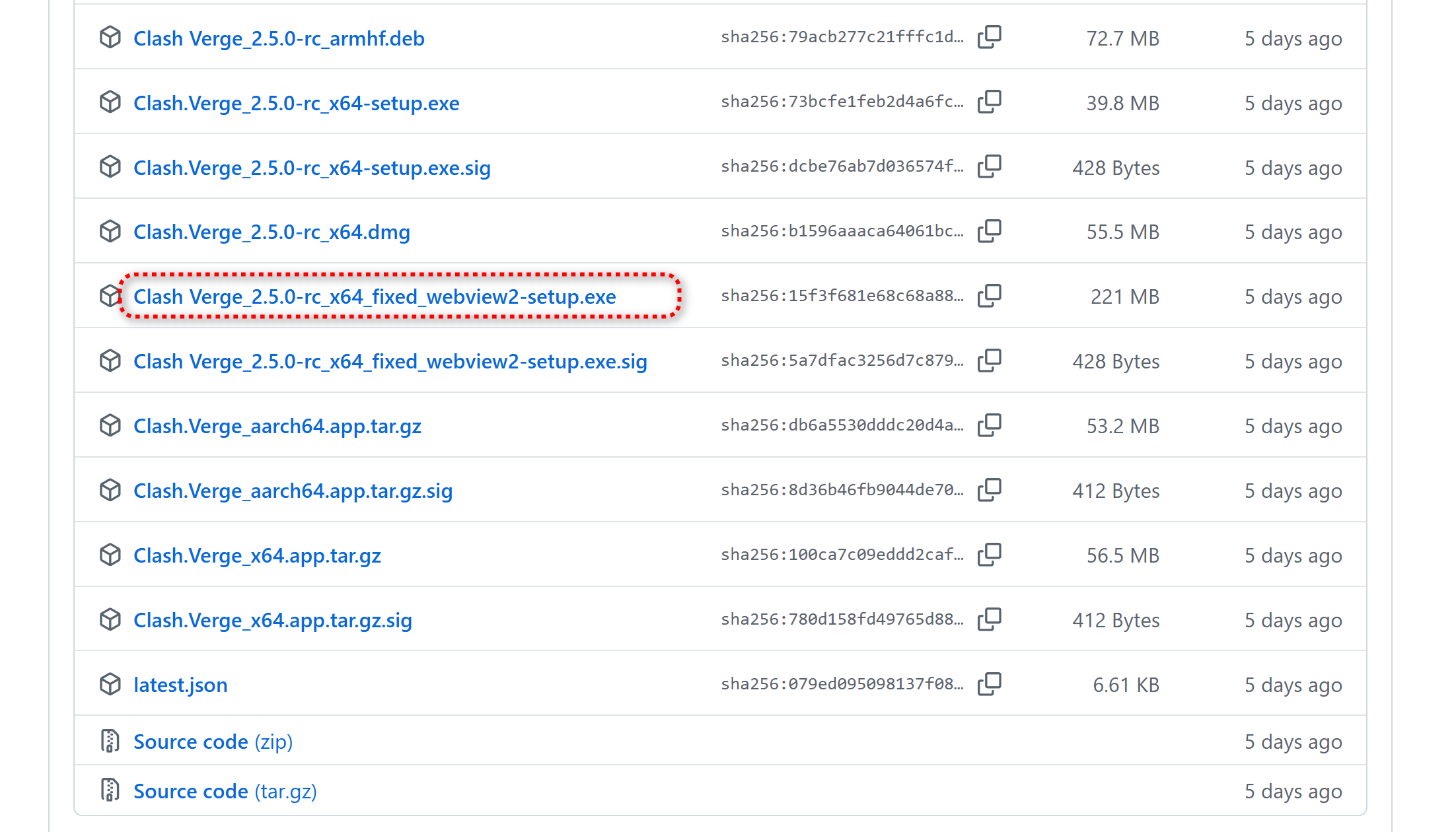
Task: Click the timestamp in Source code (zip) row
Action: point(1293,742)
